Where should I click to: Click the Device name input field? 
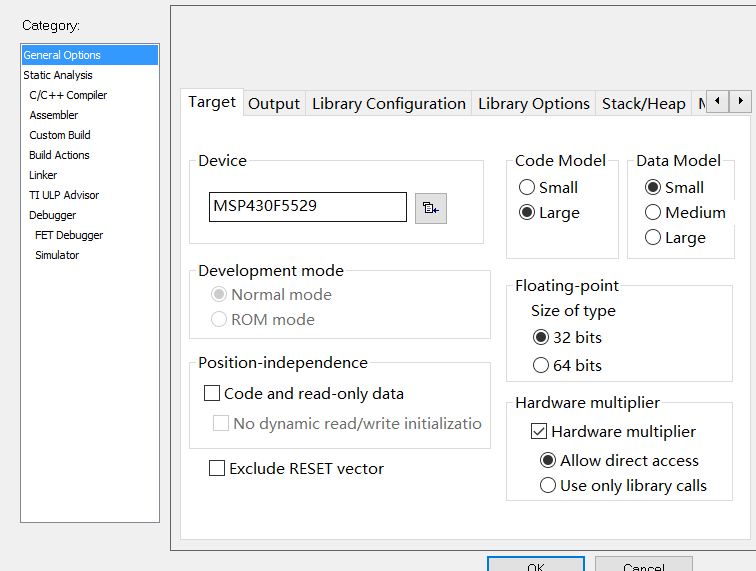point(307,207)
